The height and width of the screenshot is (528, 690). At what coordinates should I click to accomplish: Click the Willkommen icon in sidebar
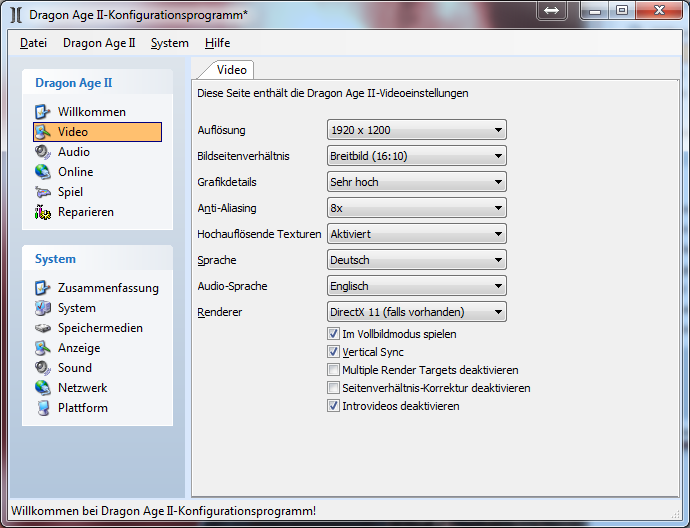[x=43, y=112]
